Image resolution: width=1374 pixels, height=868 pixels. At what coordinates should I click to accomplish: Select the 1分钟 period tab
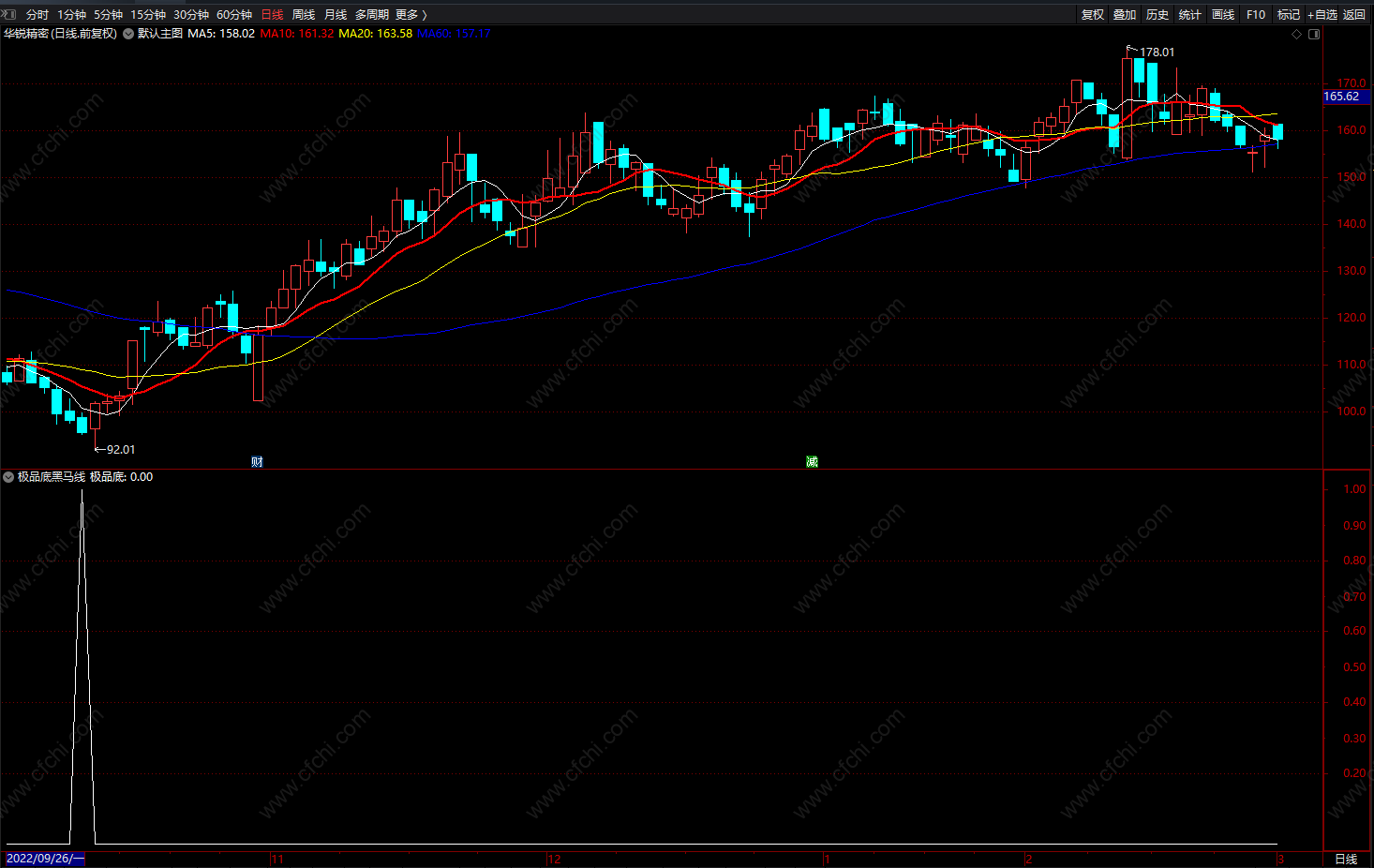pos(71,14)
